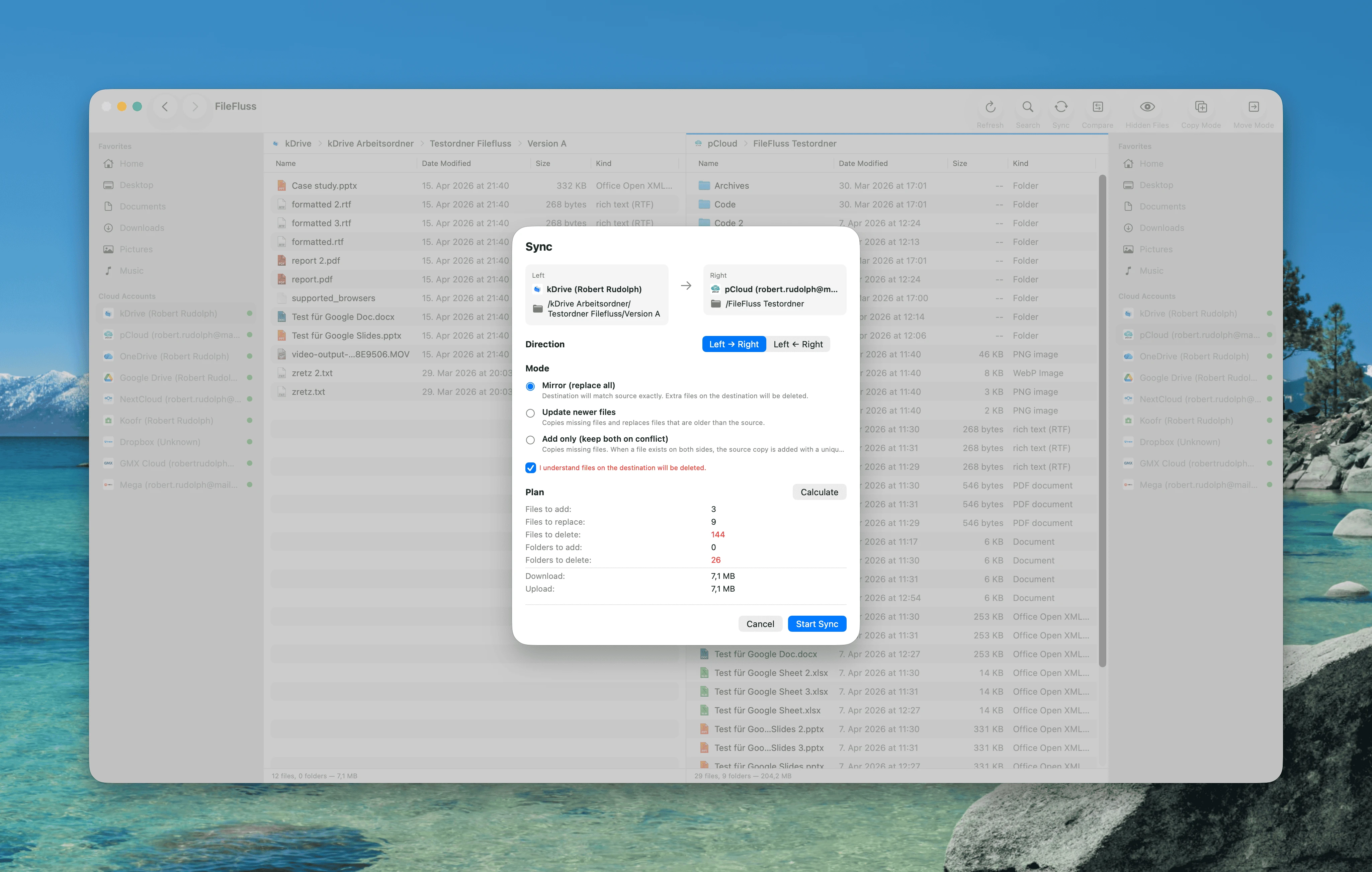
Task: Choose Left → Right direction
Action: pos(734,344)
